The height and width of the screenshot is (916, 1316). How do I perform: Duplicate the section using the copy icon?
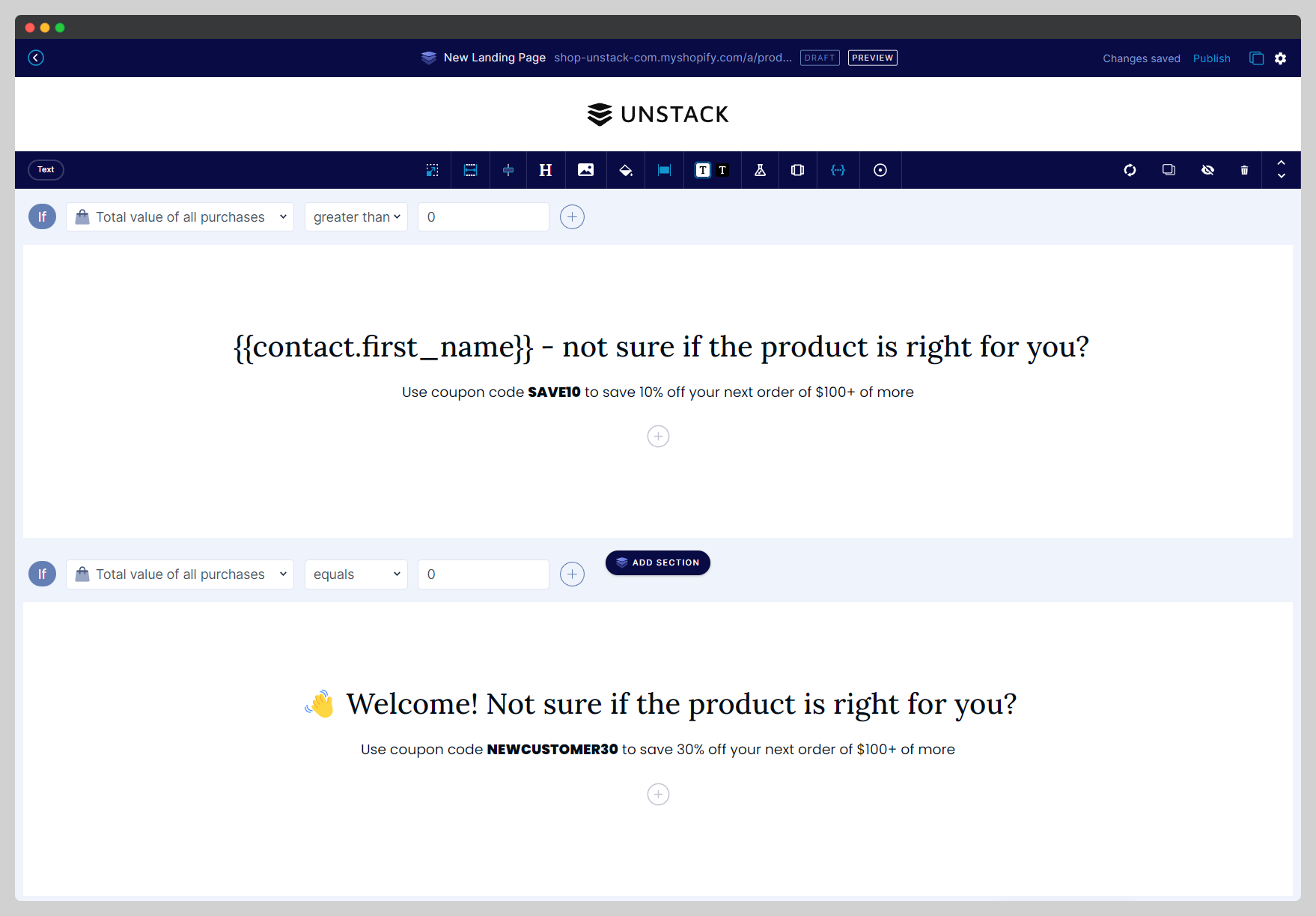(x=1168, y=170)
